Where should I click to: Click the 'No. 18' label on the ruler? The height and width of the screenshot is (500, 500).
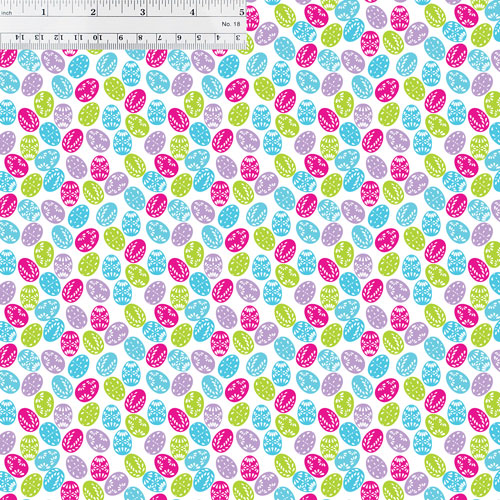[231, 24]
